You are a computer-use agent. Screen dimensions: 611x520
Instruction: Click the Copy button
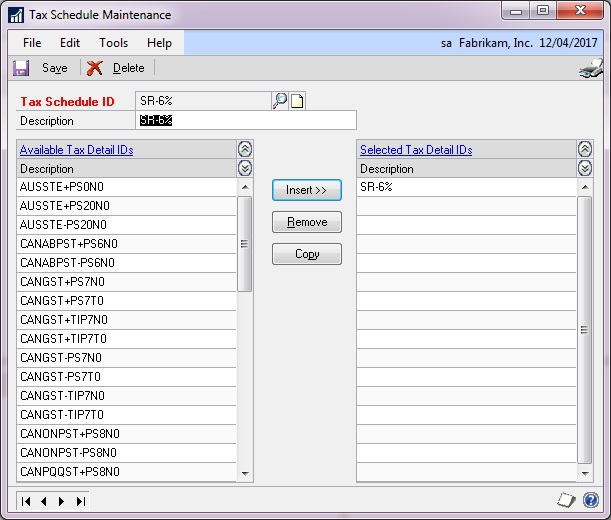pos(307,254)
